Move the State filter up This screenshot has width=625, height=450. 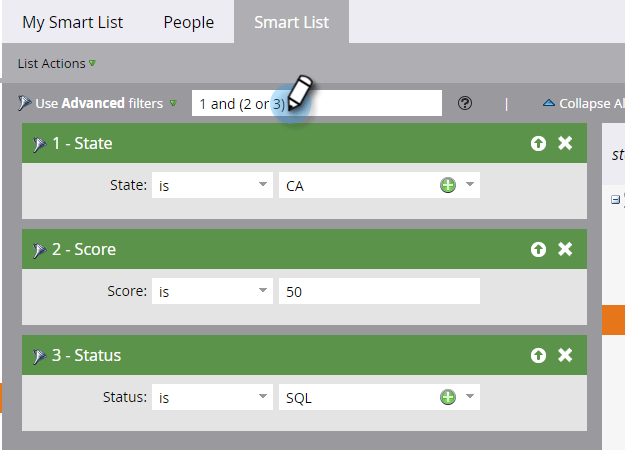[x=539, y=143]
